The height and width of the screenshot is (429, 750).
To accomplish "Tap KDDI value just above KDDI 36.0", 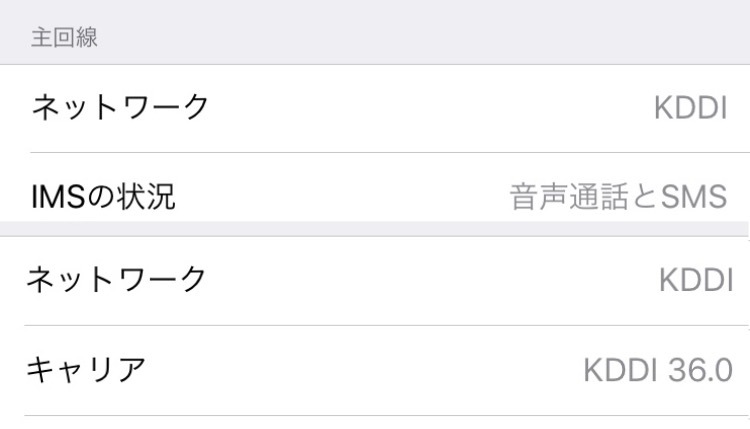I will click(x=696, y=280).
